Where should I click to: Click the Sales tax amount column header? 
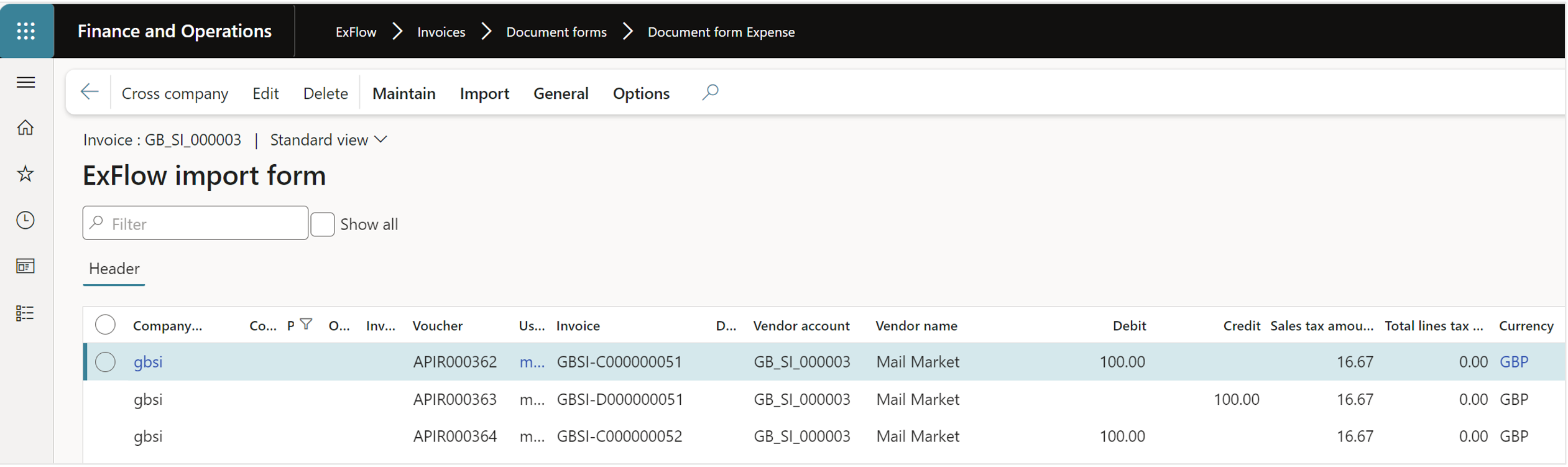point(1322,326)
